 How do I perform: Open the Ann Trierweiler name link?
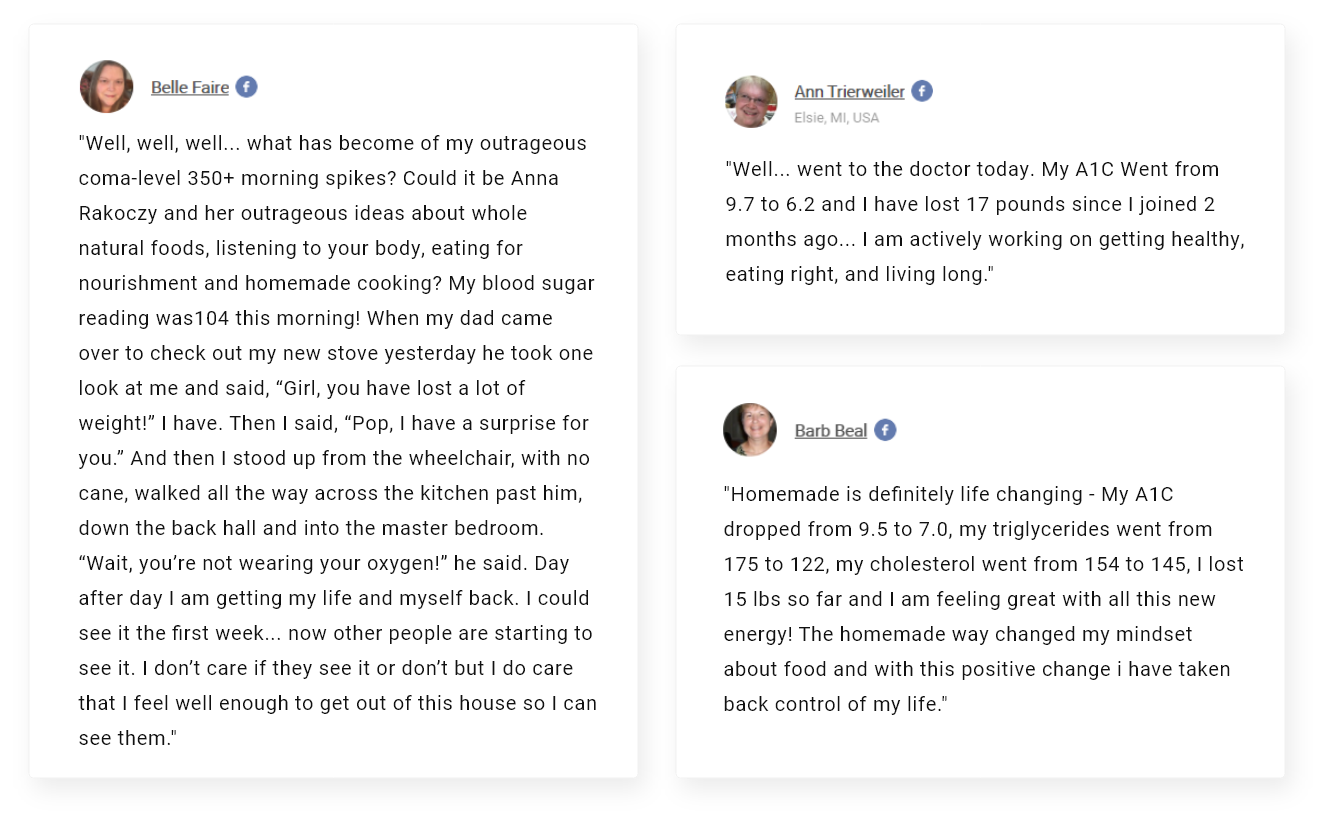[849, 91]
